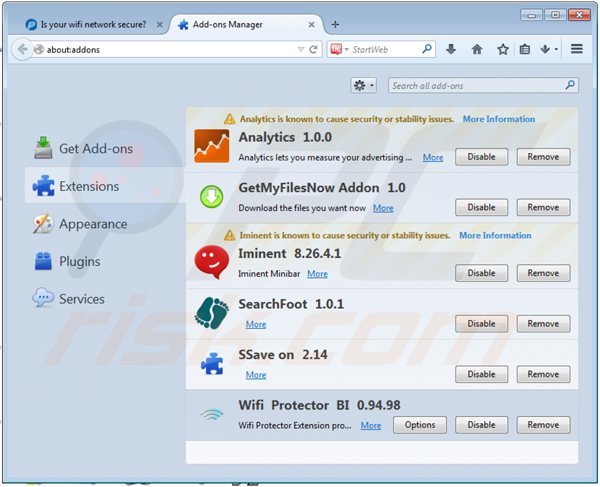Click the Iminent red smiley icon
This screenshot has width=600, height=487.
click(x=212, y=262)
